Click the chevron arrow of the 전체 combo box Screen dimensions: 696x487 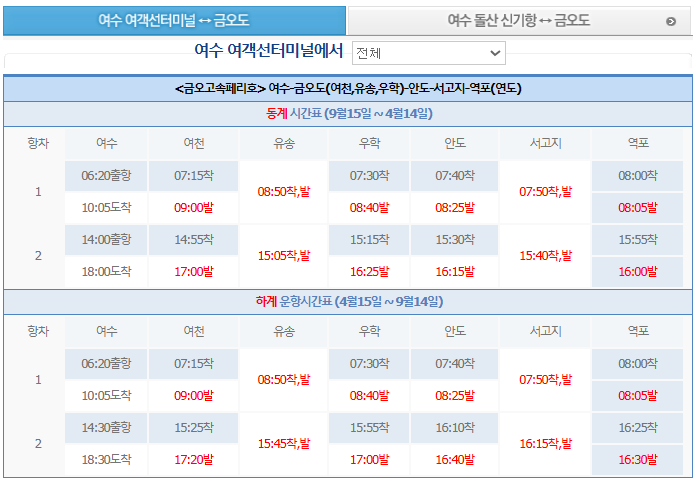click(495, 52)
